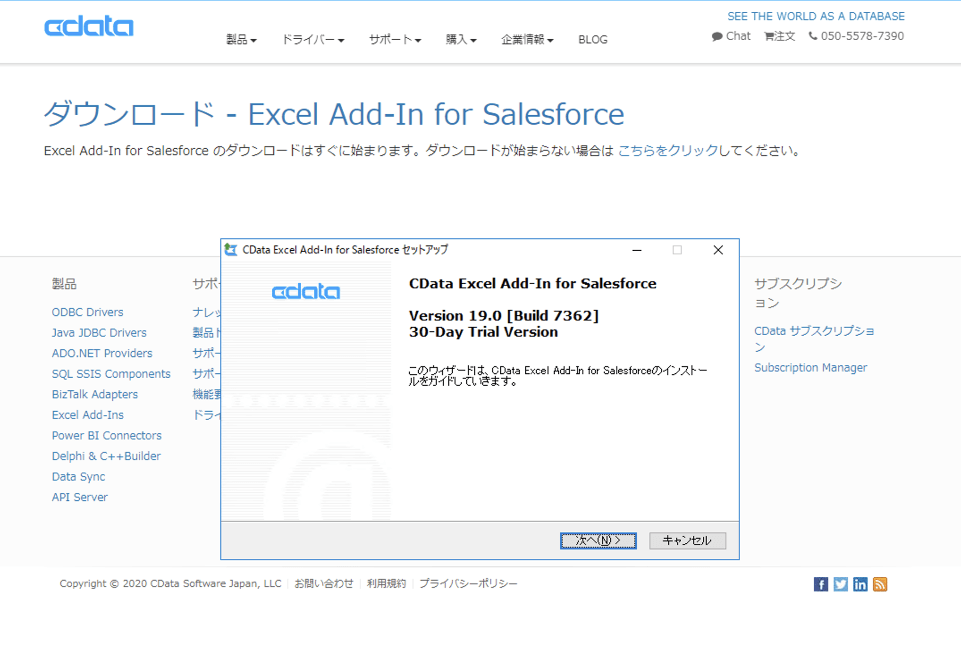
Task: Click the Version 19.0 [Build 7362] text
Action: [x=504, y=316]
